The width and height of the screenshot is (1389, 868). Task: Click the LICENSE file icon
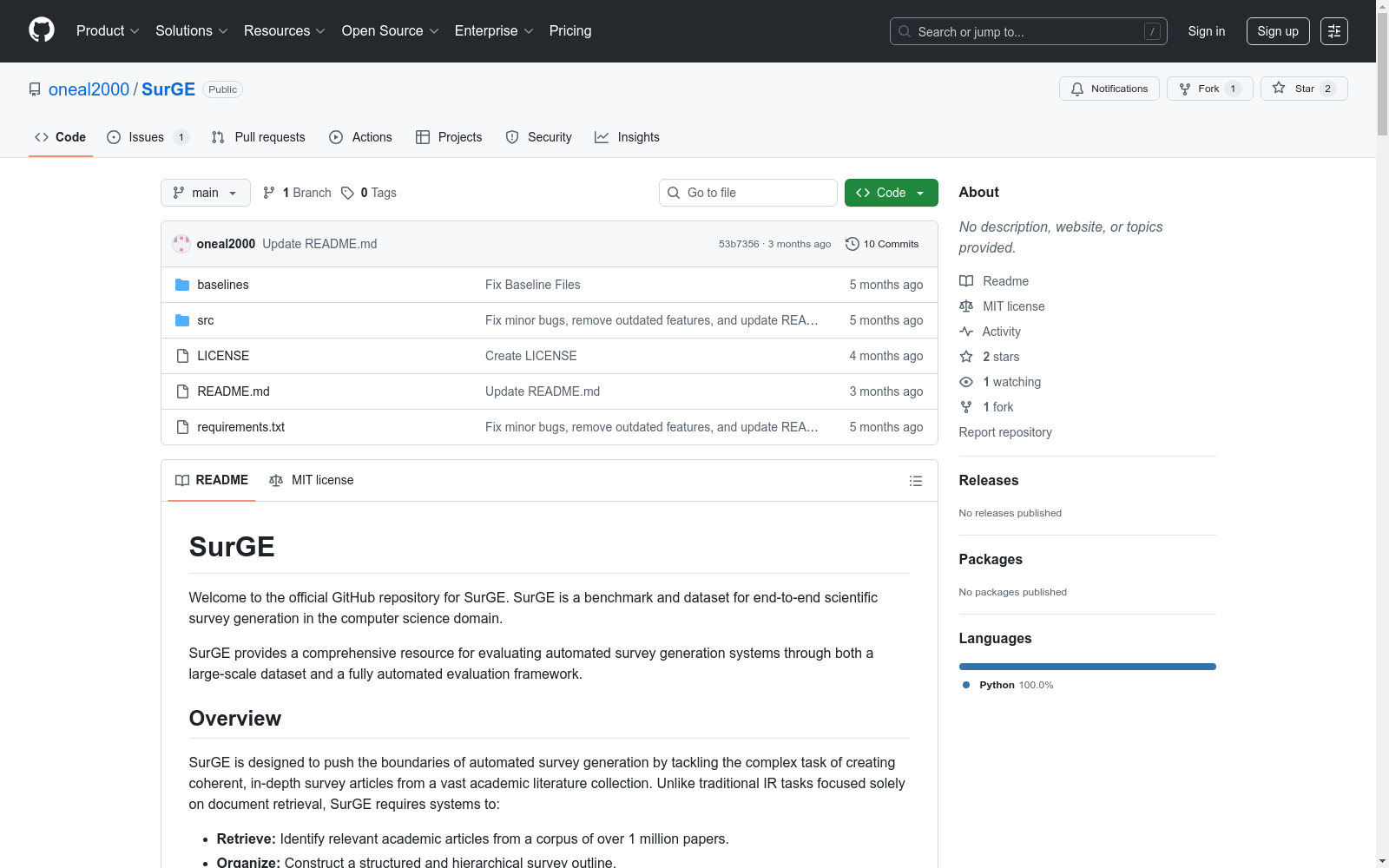(x=182, y=356)
